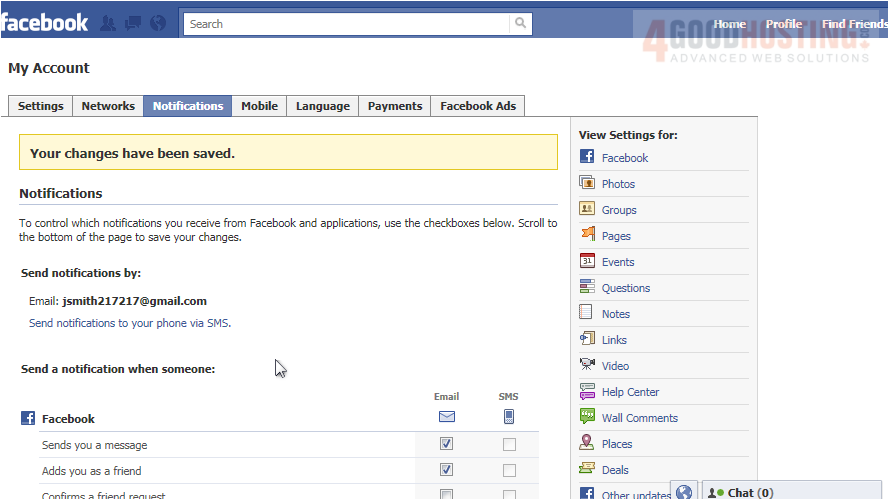The width and height of the screenshot is (889, 500).
Task: Switch to the Networks tab
Action: [108, 106]
